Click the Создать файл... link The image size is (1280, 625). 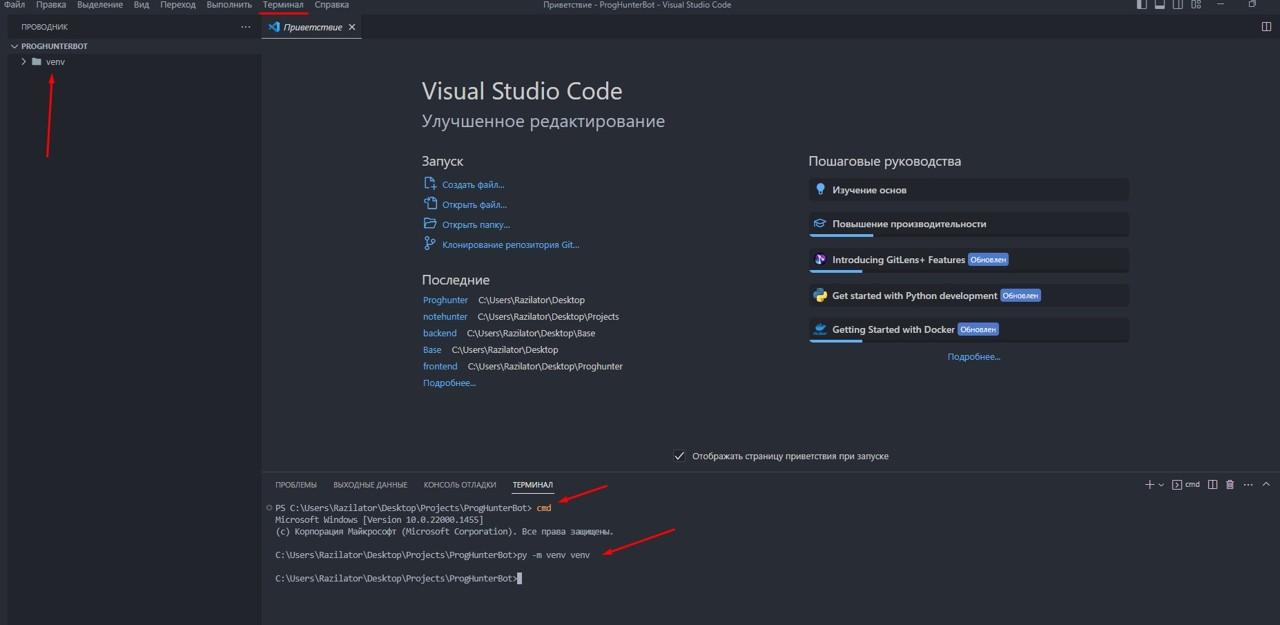(x=473, y=185)
